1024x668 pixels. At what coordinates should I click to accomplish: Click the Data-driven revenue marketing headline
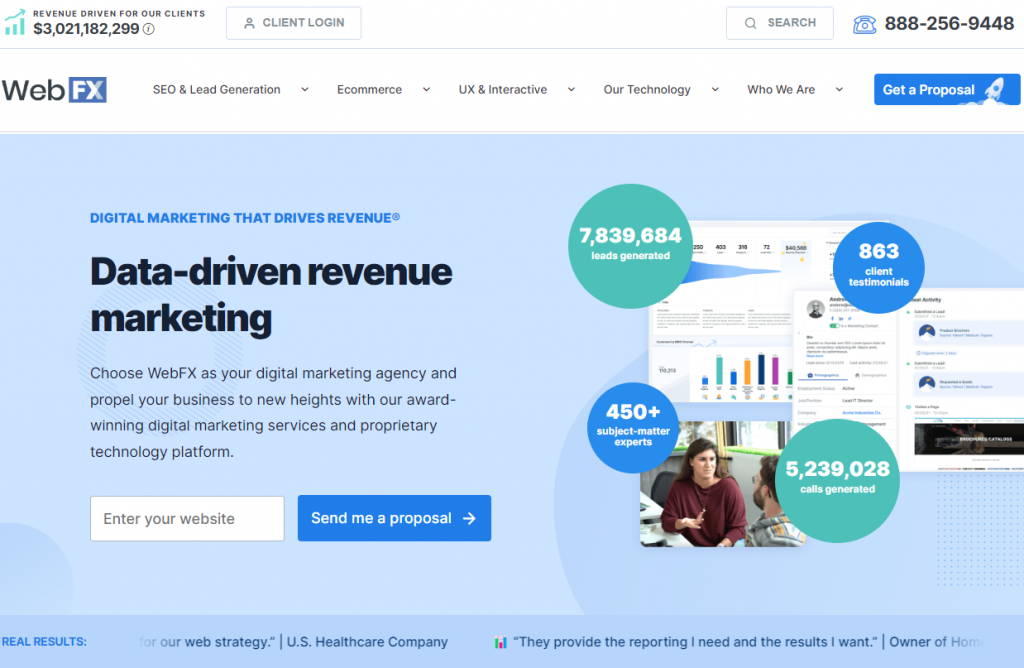pos(271,295)
